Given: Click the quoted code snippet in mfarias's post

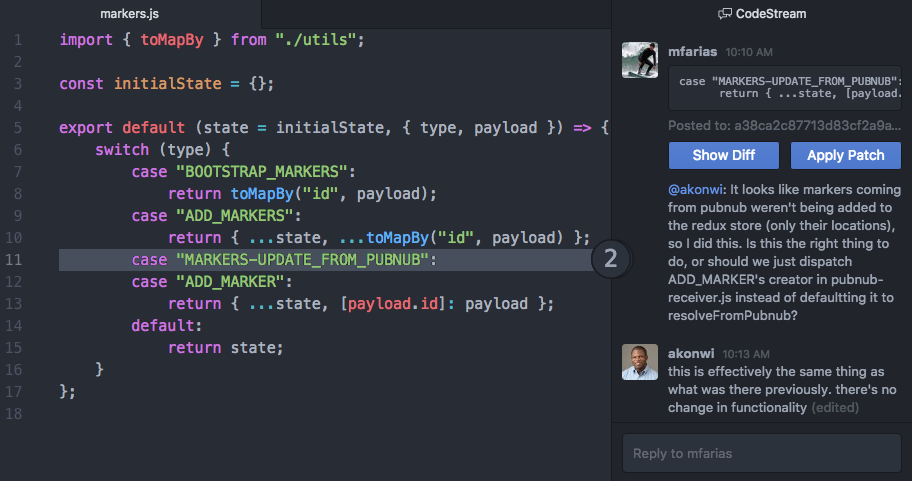Looking at the screenshot, I should pos(788,87).
